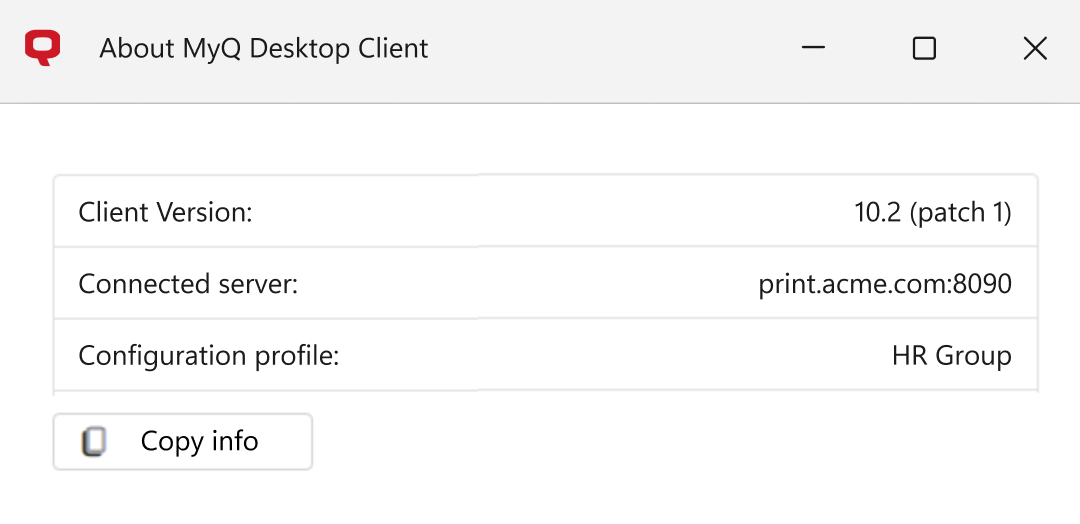Click the middle of the Connected server row
Screen dimensions: 1080x524
click(x=545, y=283)
